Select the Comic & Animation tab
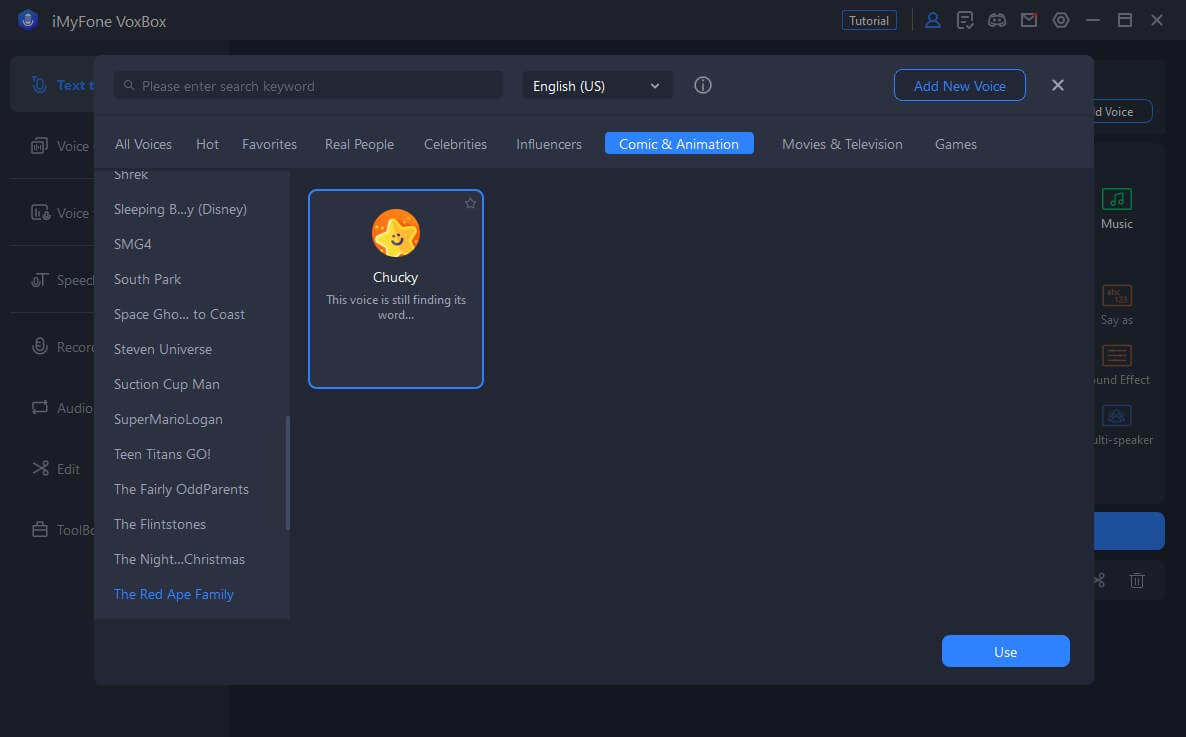Screen dimensions: 1186x737 coord(679,144)
